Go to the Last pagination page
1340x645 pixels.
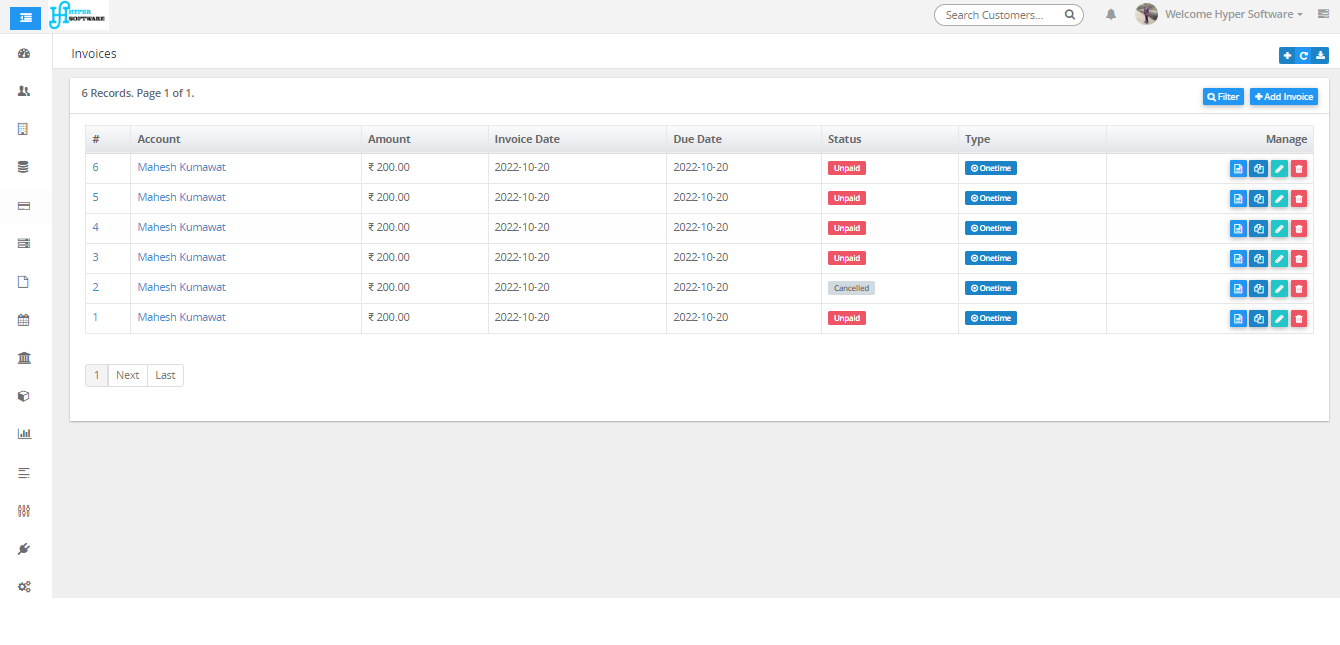pyautogui.click(x=165, y=376)
